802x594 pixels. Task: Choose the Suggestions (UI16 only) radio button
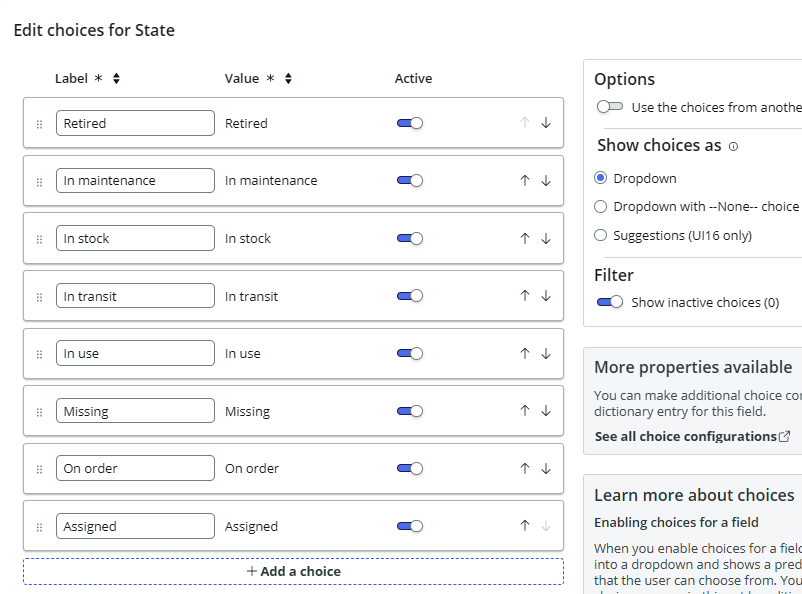[x=600, y=236]
